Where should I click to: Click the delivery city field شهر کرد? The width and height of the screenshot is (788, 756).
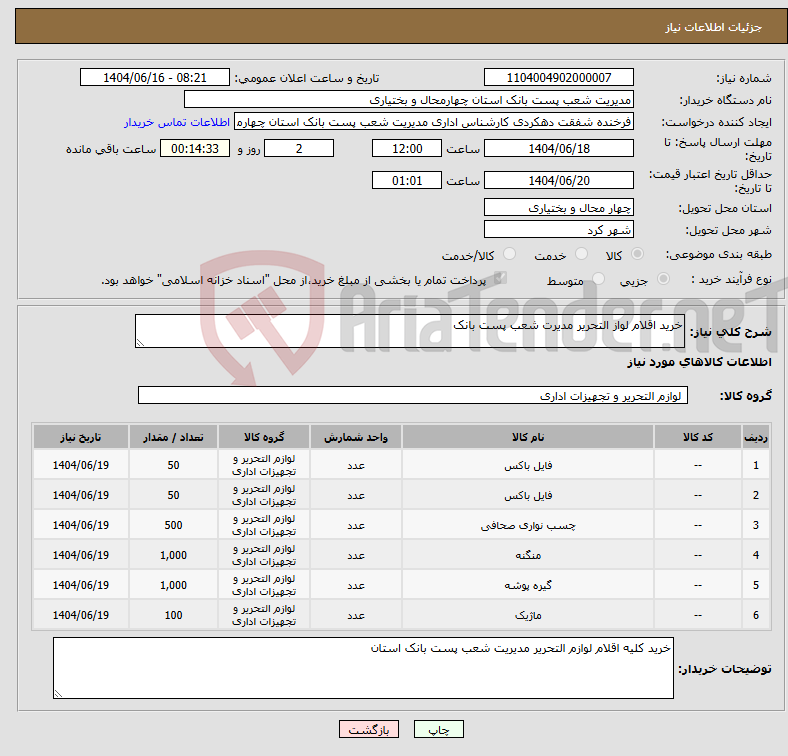point(558,230)
